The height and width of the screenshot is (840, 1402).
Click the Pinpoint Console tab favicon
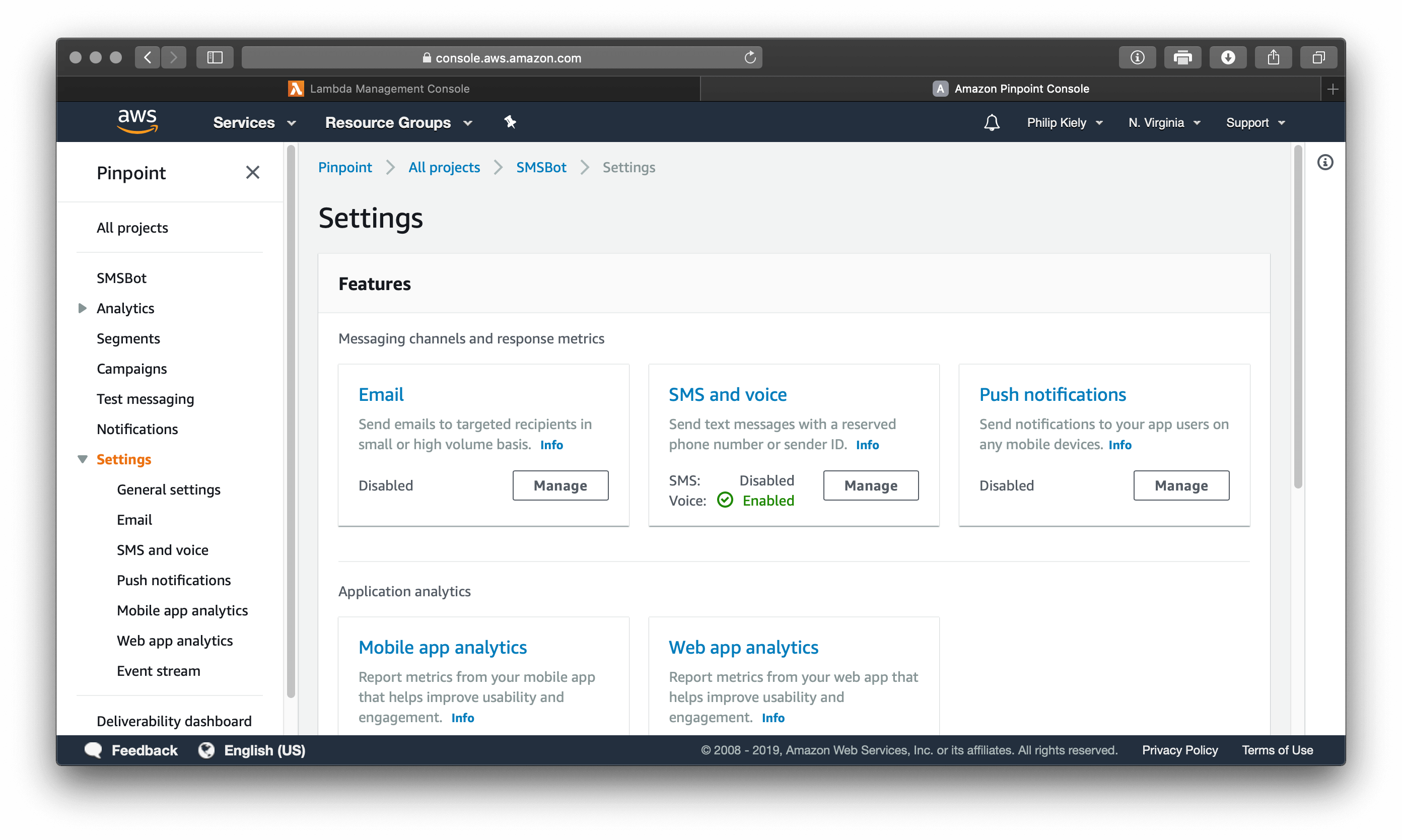940,88
